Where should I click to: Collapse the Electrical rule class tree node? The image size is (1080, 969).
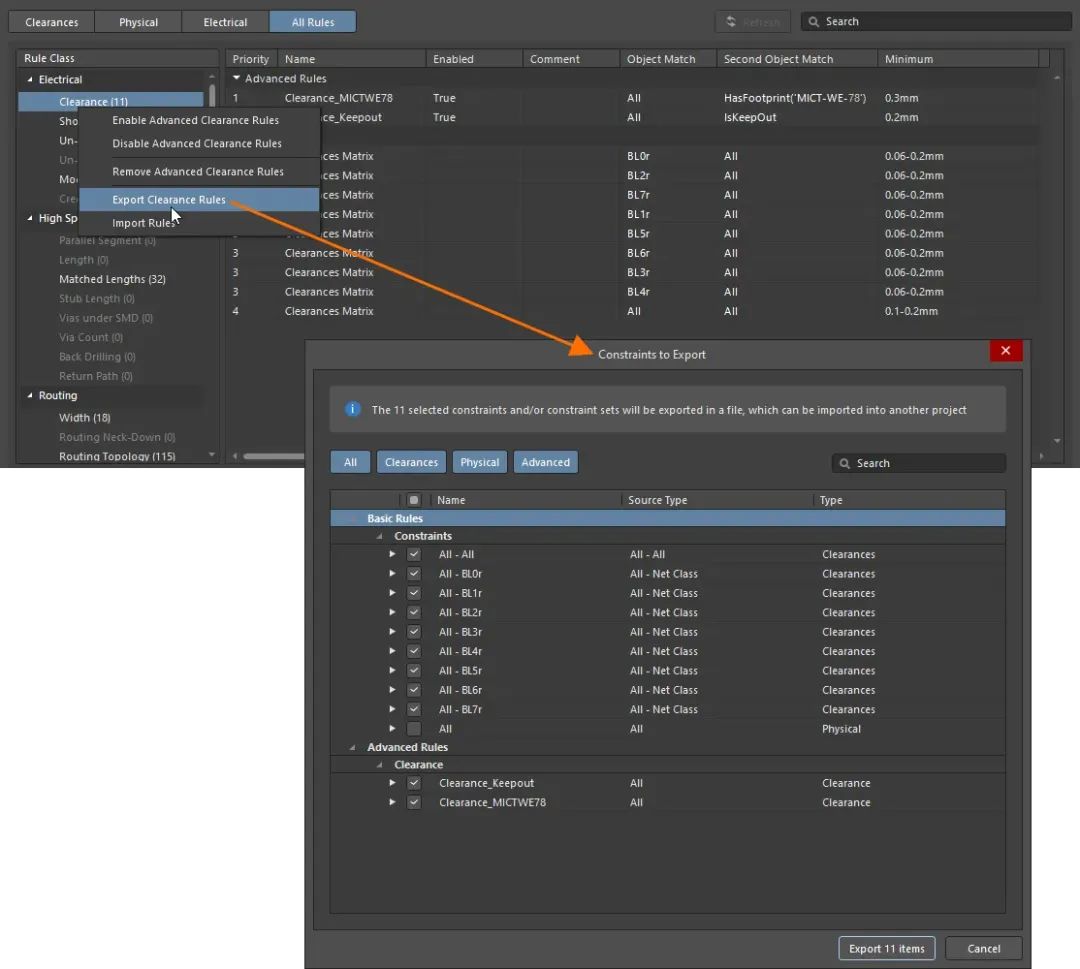click(30, 80)
